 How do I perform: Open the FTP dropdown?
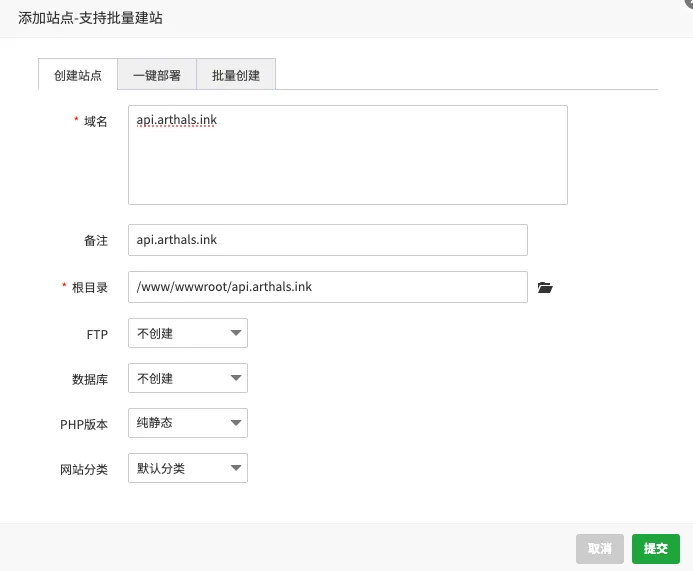(188, 333)
